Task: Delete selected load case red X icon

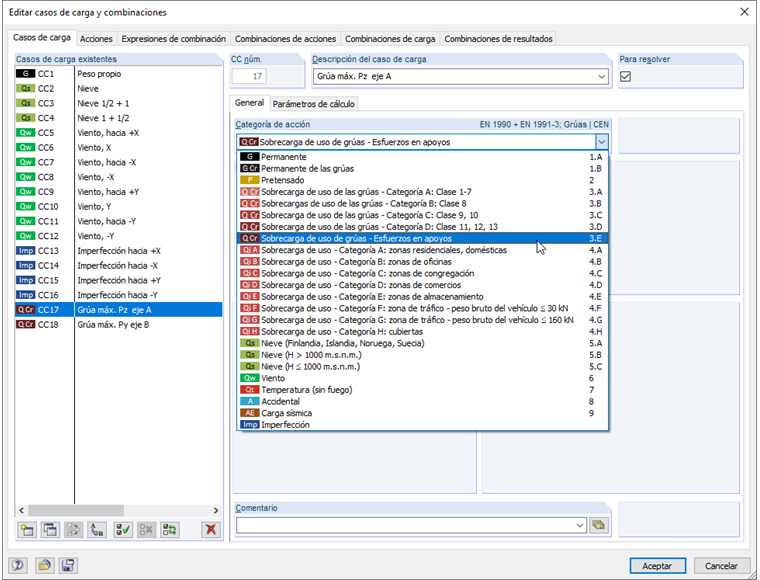Action: tap(211, 530)
